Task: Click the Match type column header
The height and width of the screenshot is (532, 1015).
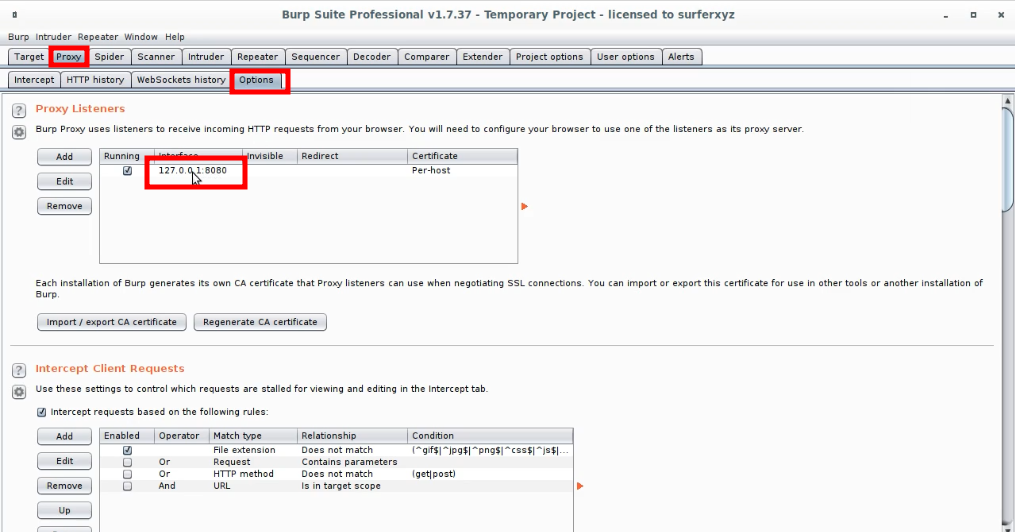Action: [x=252, y=436]
